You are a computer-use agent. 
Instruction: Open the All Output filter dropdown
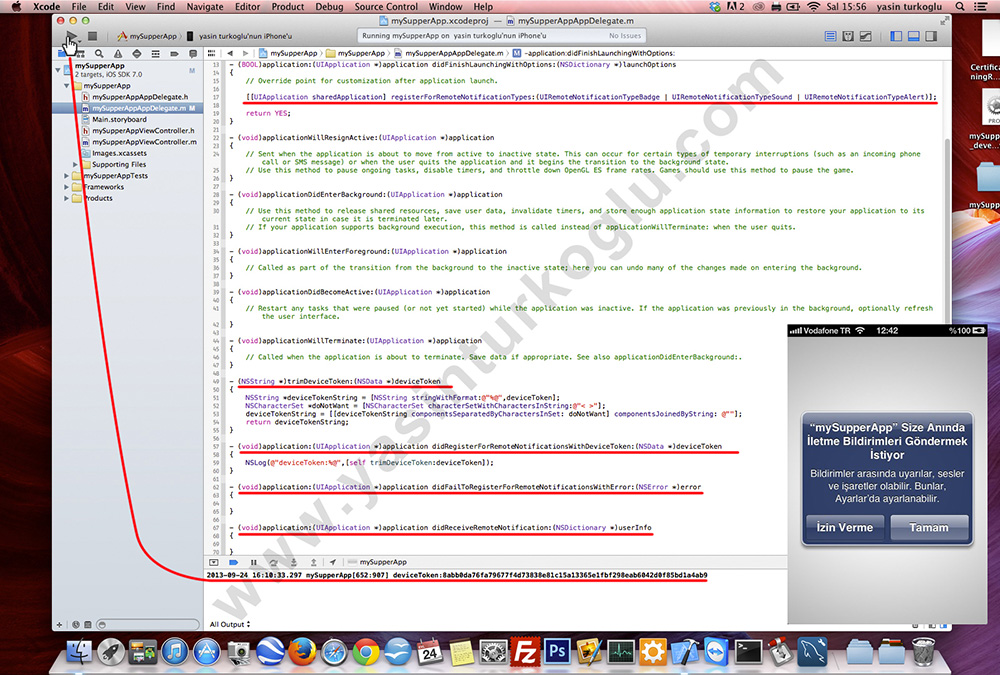click(x=230, y=624)
